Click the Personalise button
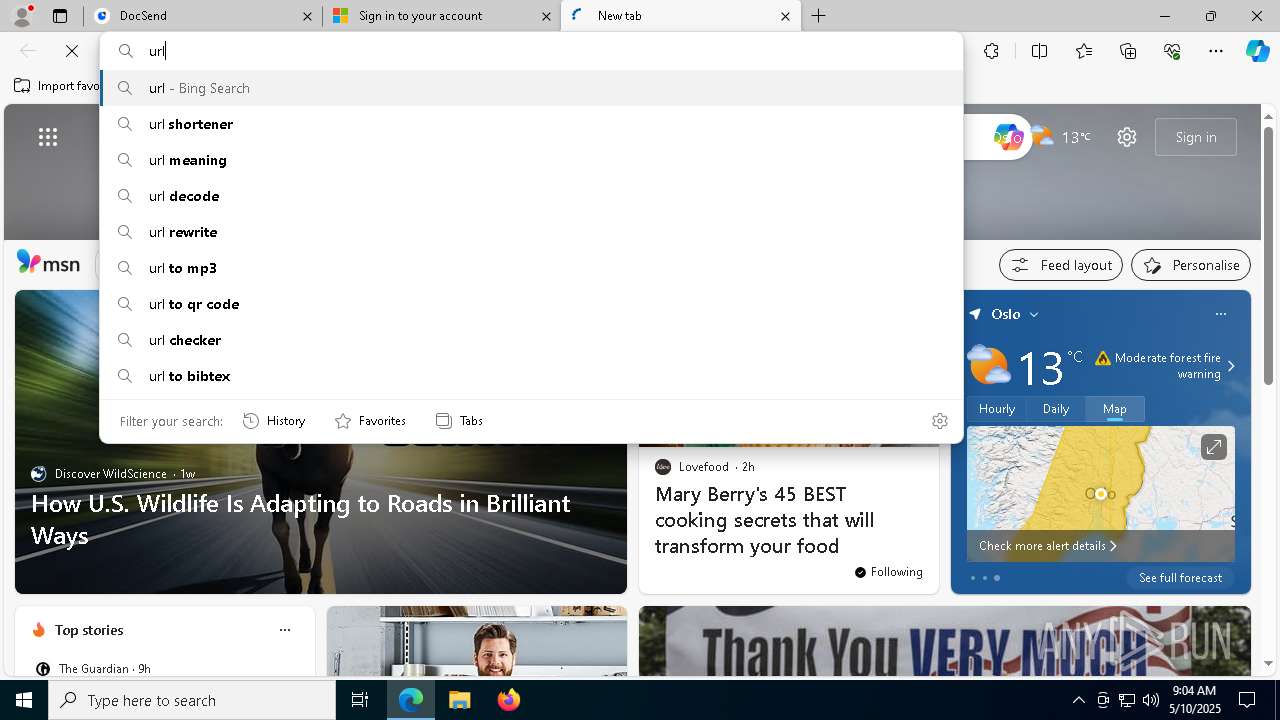Viewport: 1280px width, 720px height. click(1191, 265)
